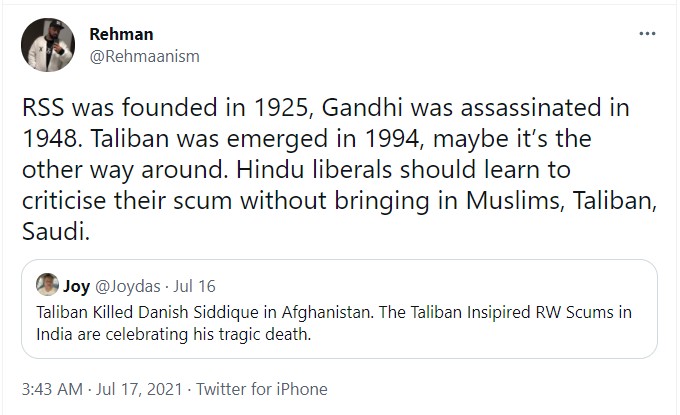Click the @Rehmaanism handle
The height and width of the screenshot is (415, 680).
(x=144, y=56)
